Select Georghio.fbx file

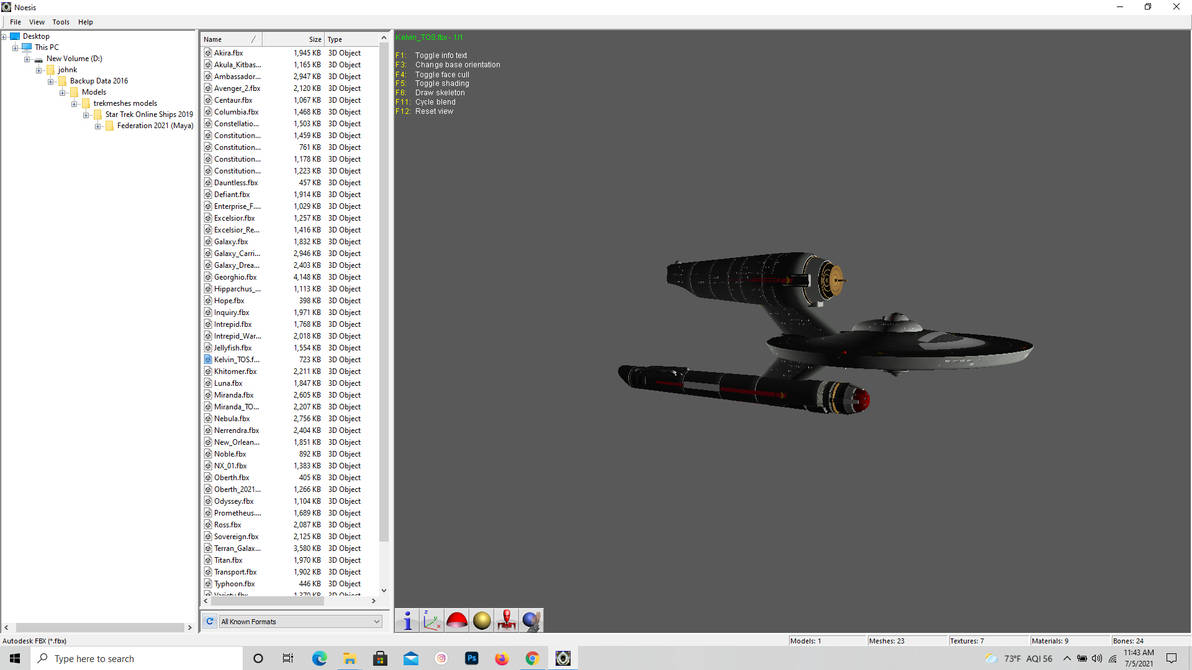pos(235,277)
